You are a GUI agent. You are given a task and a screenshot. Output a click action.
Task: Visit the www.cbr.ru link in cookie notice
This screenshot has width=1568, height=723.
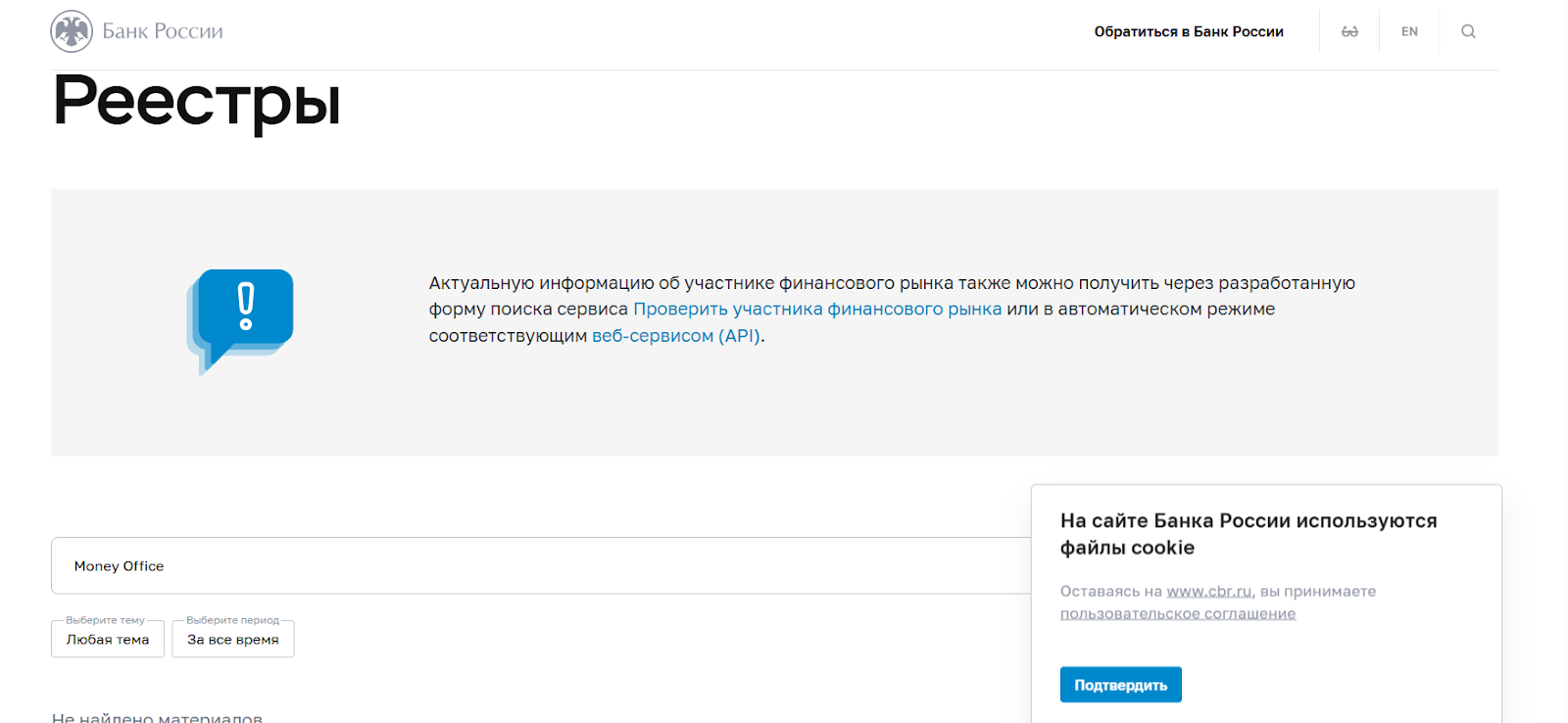coord(1208,592)
